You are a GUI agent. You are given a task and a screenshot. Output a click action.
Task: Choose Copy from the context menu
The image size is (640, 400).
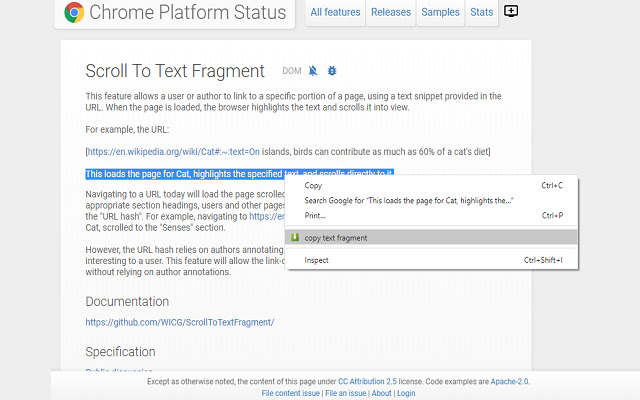point(314,185)
